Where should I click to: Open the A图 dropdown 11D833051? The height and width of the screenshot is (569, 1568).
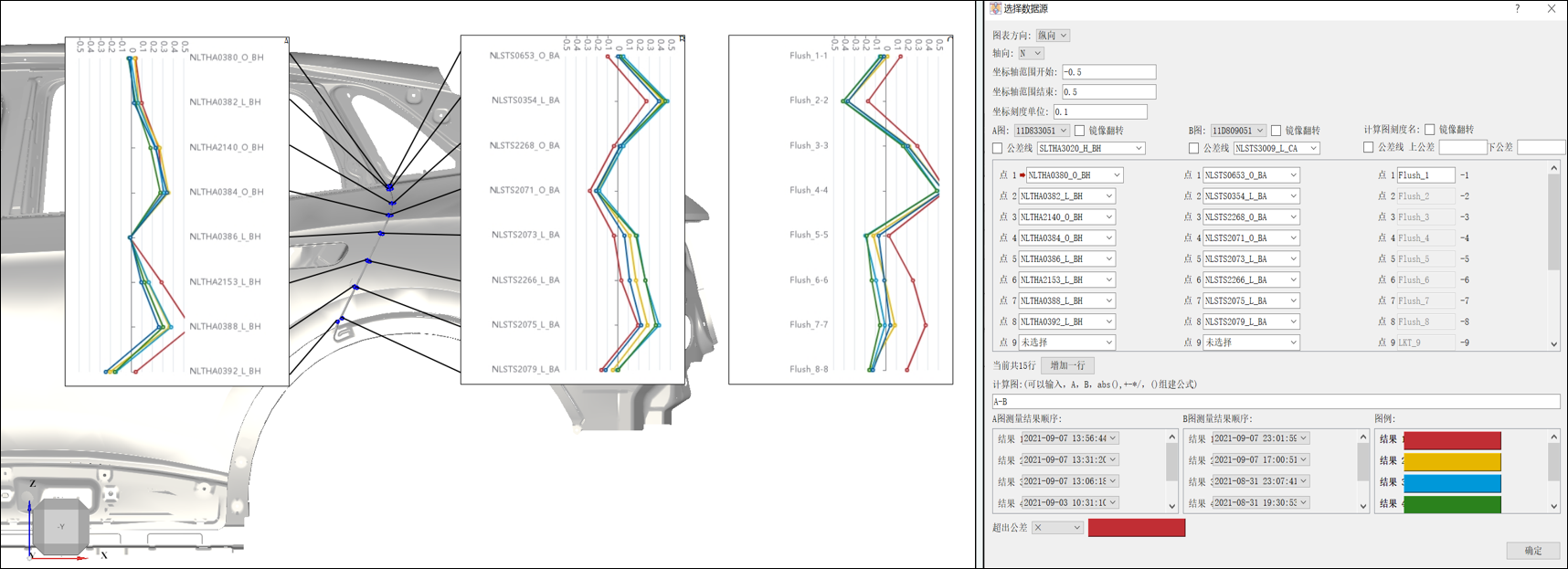pyautogui.click(x=1041, y=131)
